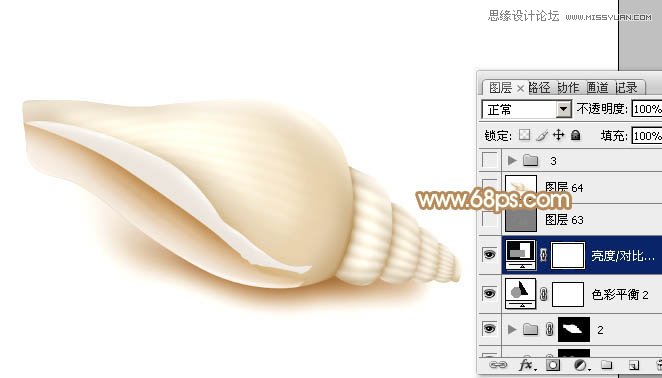Switch to the 记录 tab

click(x=626, y=88)
